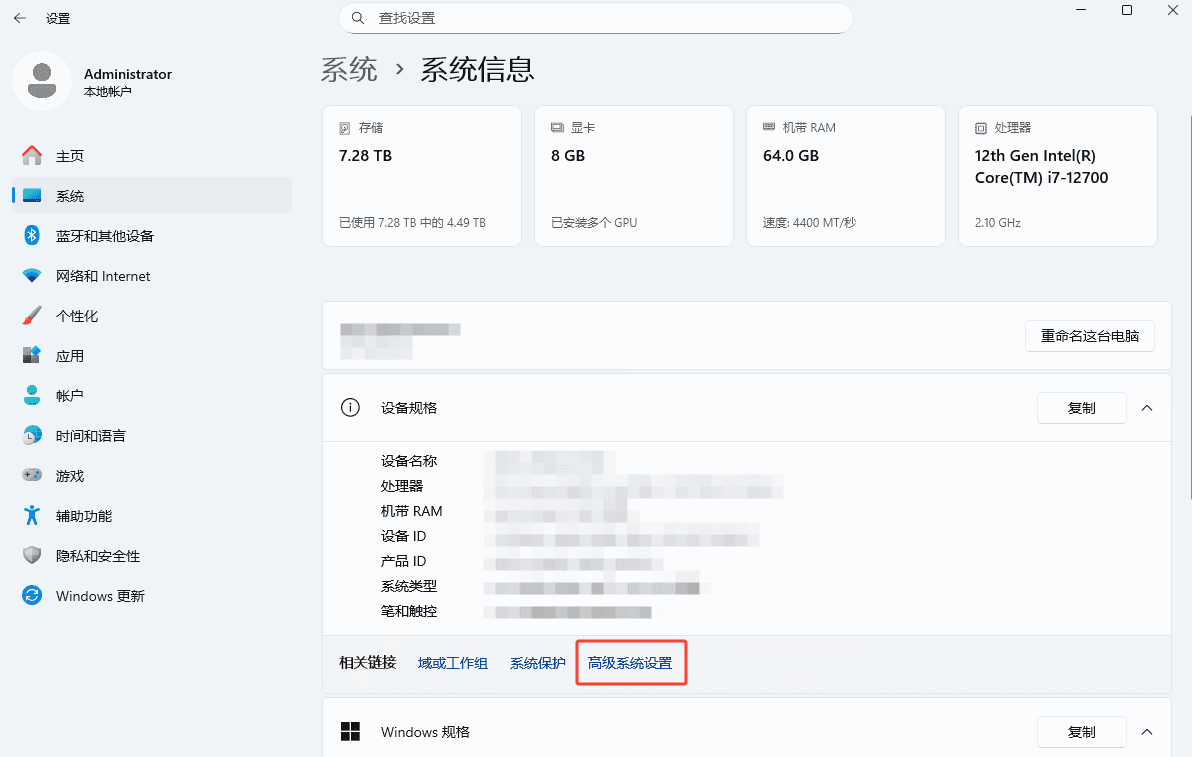Click the 速度: 4400 MT/秒 text
Viewport: 1192px width, 757px height.
810,223
